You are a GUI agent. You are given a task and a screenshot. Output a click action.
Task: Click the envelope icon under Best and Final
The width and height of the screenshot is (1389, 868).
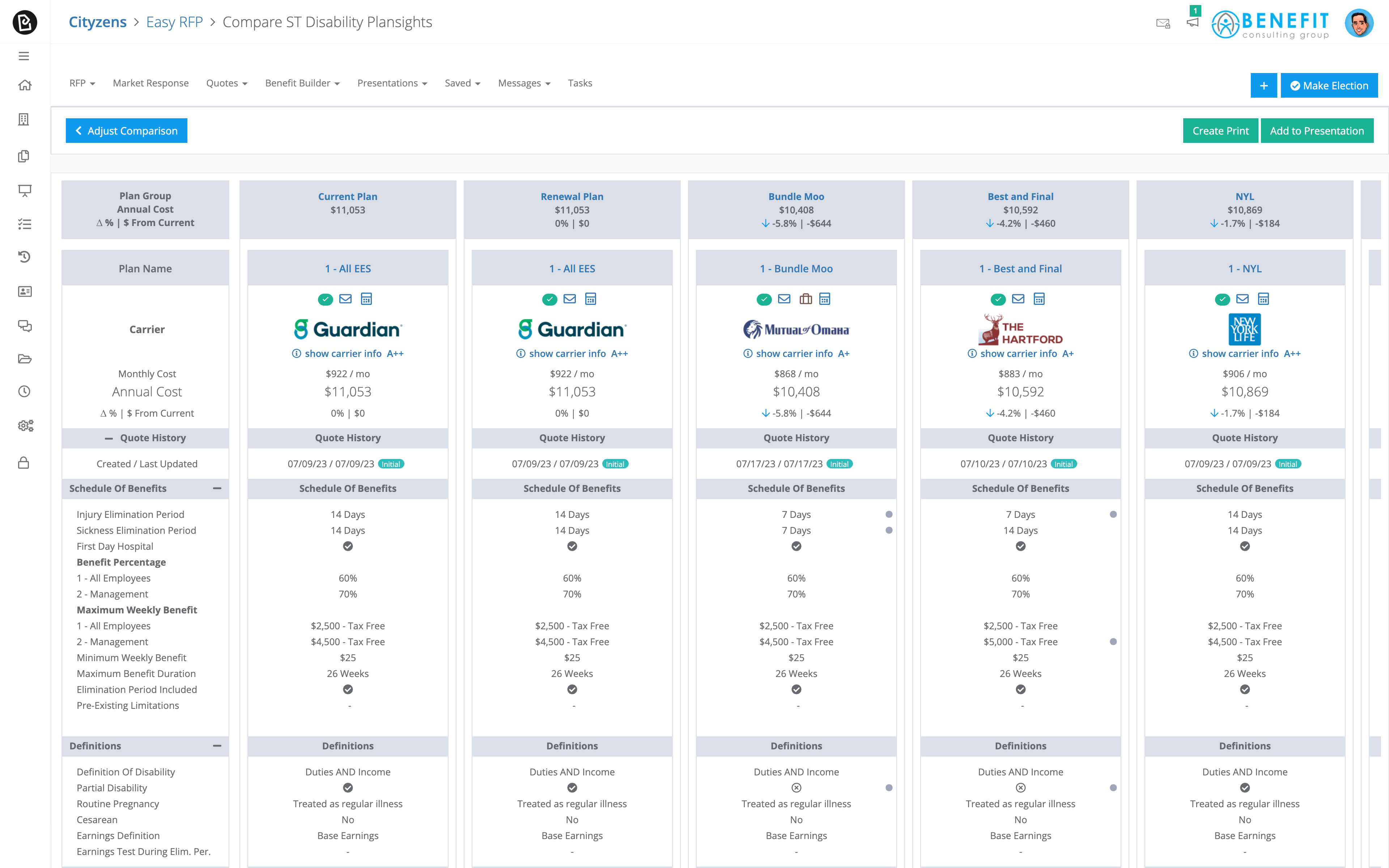point(1018,298)
